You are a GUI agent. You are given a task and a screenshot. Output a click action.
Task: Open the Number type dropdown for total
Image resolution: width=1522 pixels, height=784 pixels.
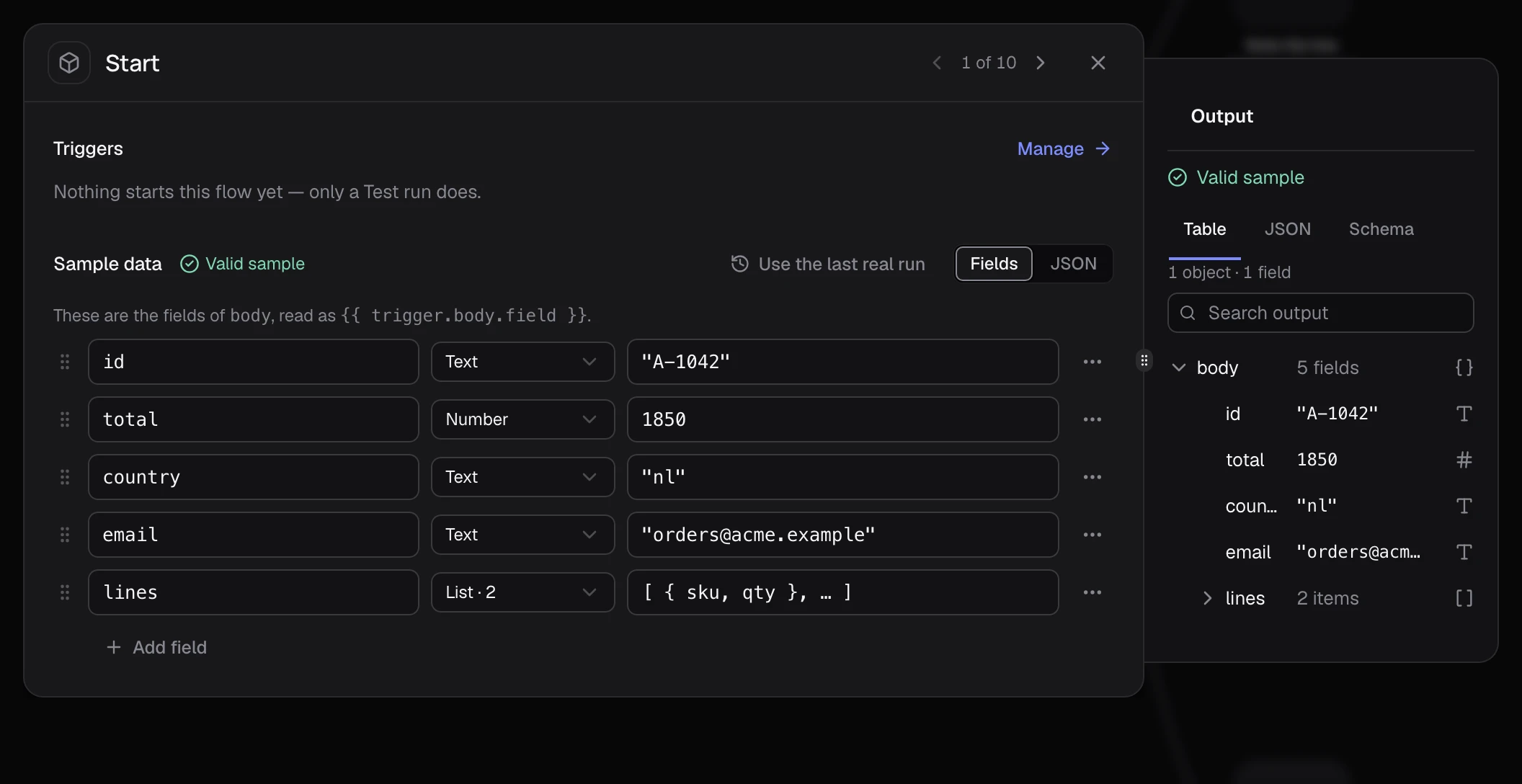pos(522,419)
